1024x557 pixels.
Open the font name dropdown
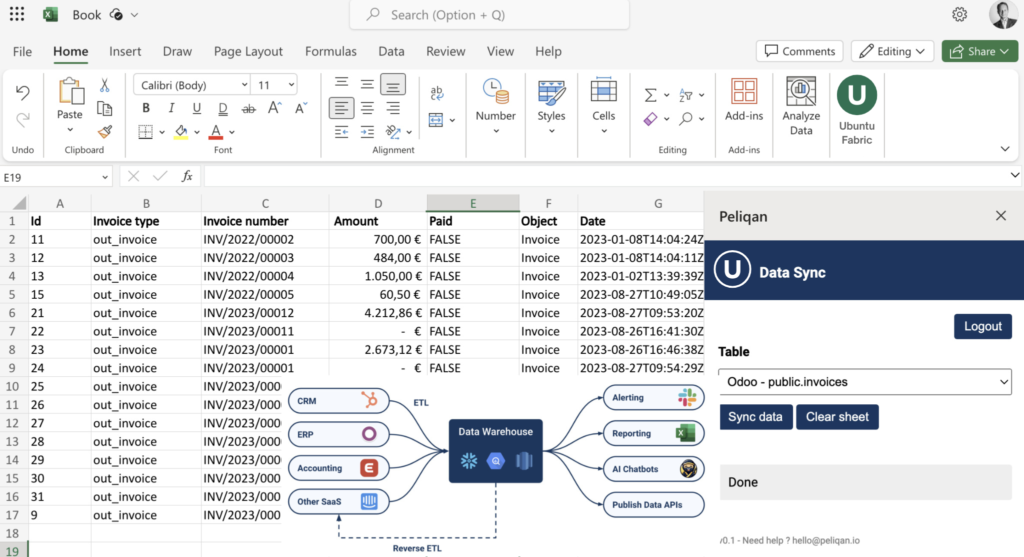point(244,85)
